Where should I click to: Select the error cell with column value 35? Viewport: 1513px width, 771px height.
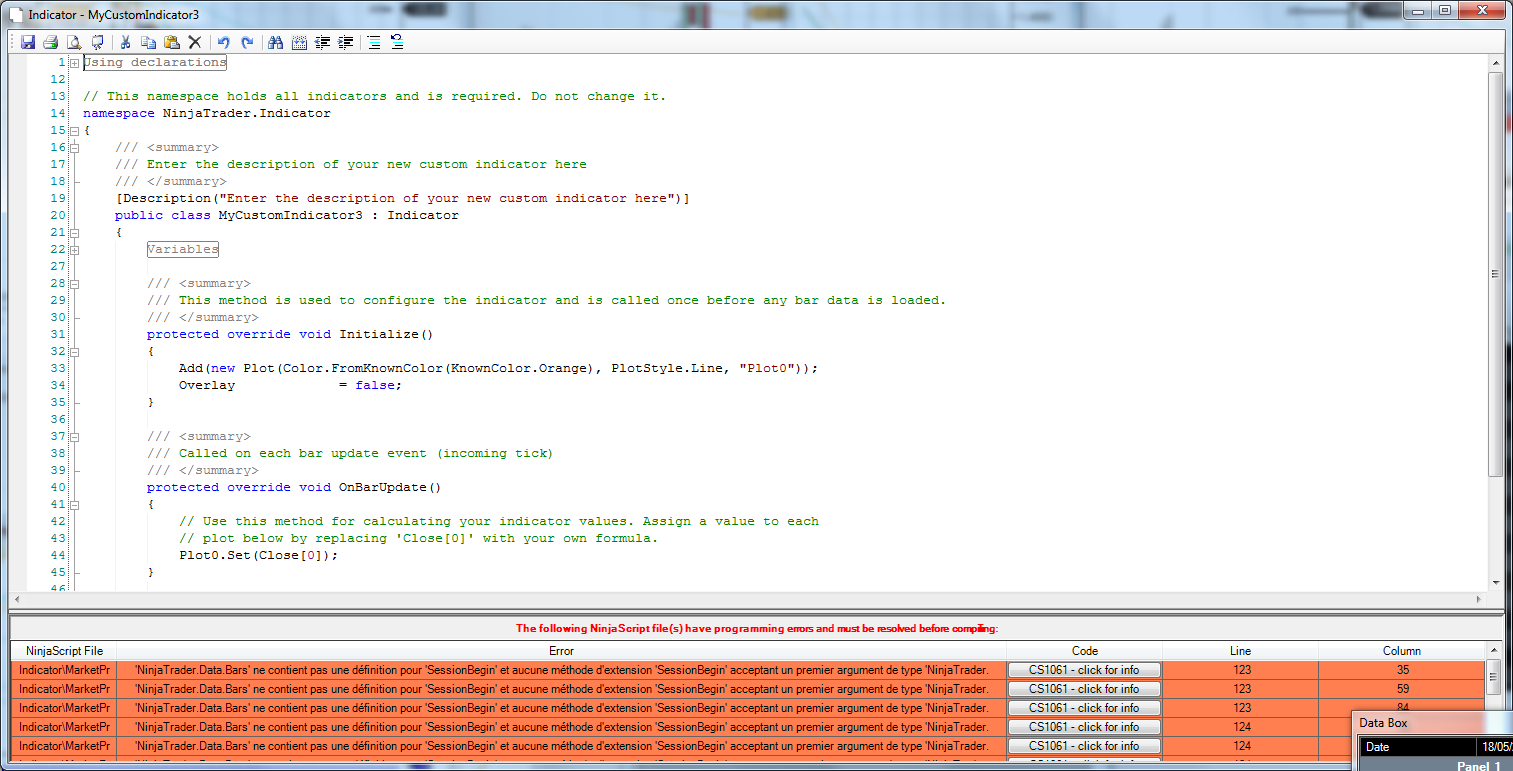click(1402, 670)
